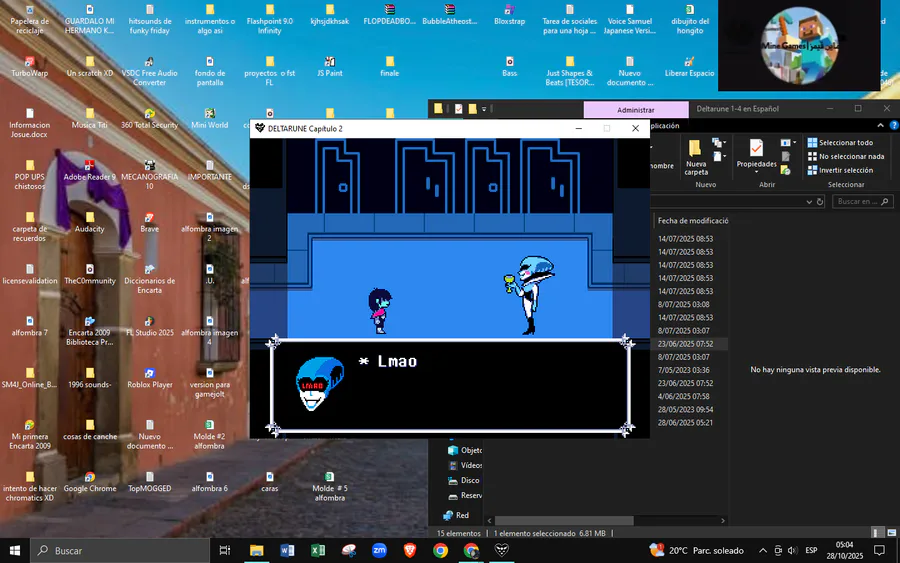This screenshot has width=900, height=563.
Task: Open the Propiedades dropdown arrow
Action: tap(756, 172)
